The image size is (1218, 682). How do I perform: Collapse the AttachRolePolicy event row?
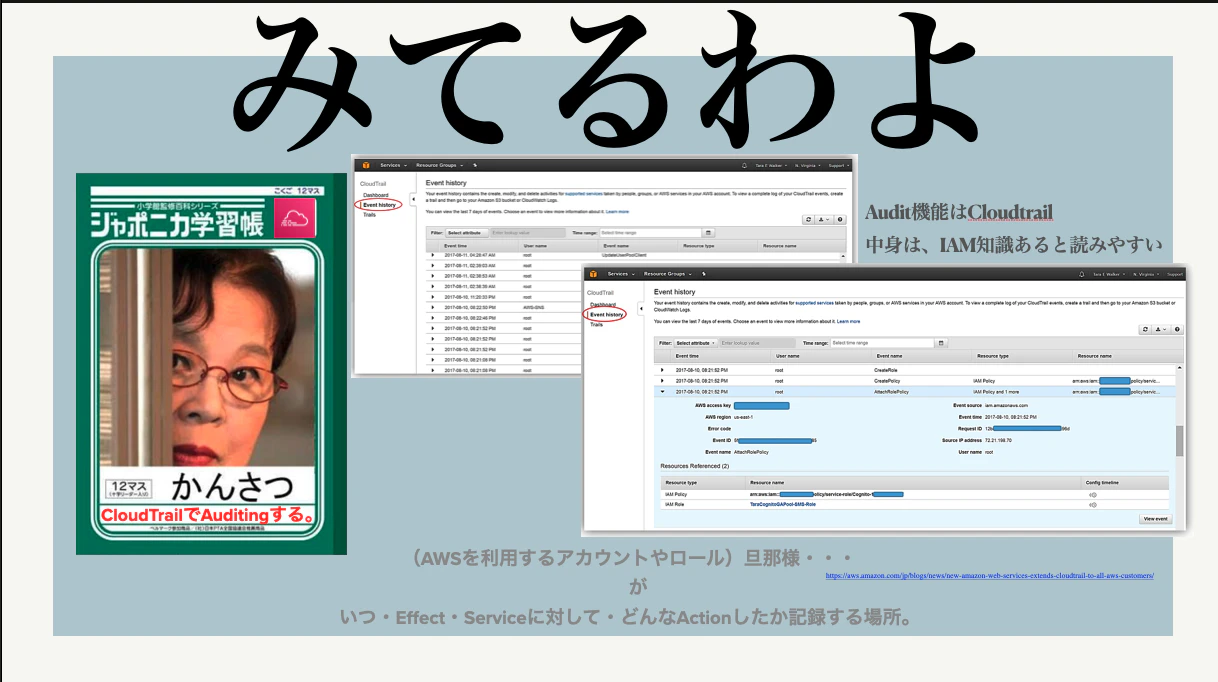tap(662, 392)
